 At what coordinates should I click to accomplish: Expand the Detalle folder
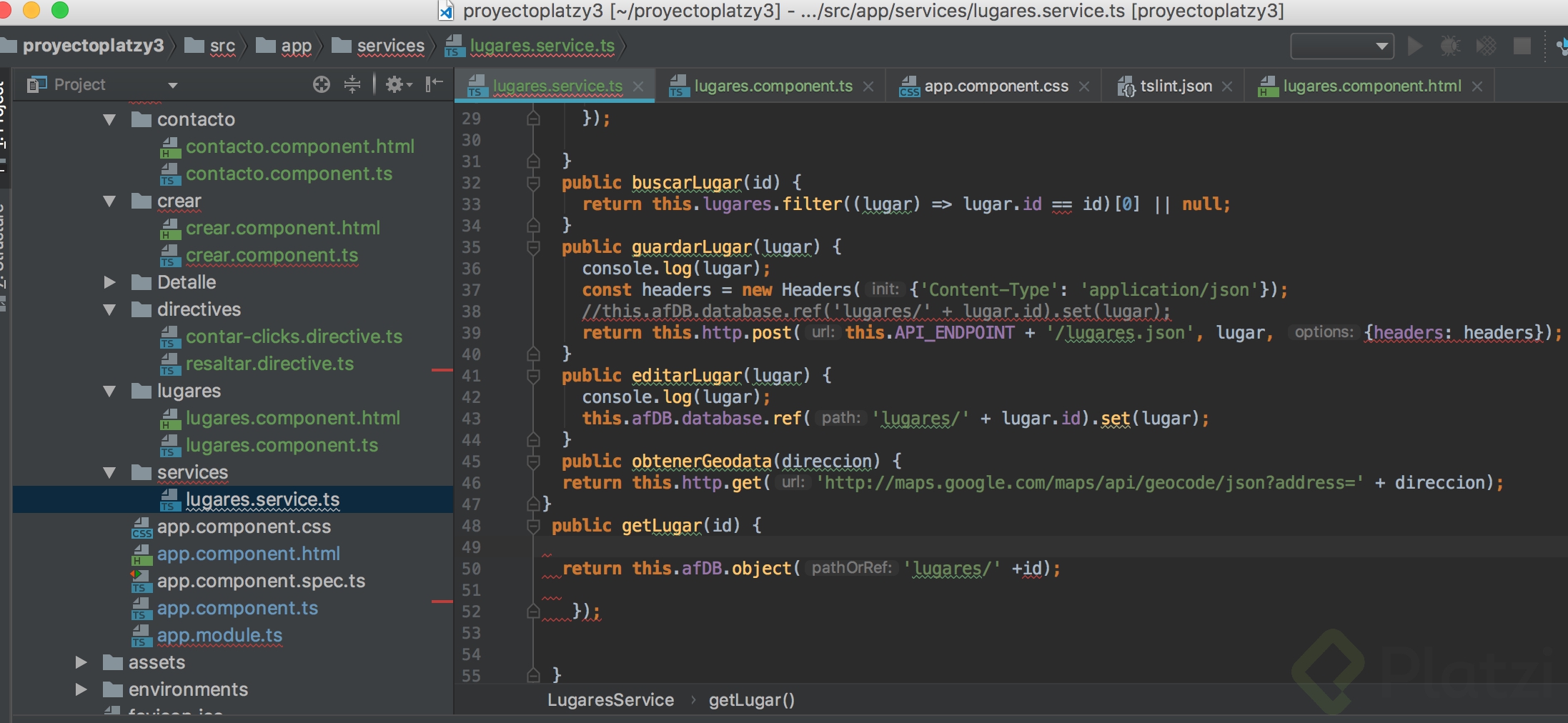click(109, 282)
